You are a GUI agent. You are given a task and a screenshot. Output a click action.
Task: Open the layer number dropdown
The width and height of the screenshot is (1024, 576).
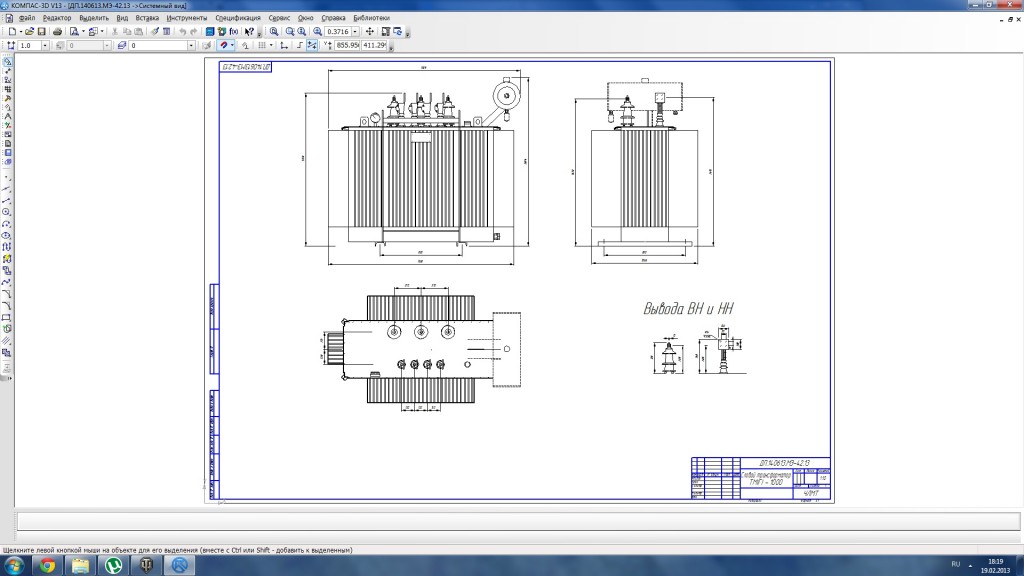click(191, 46)
